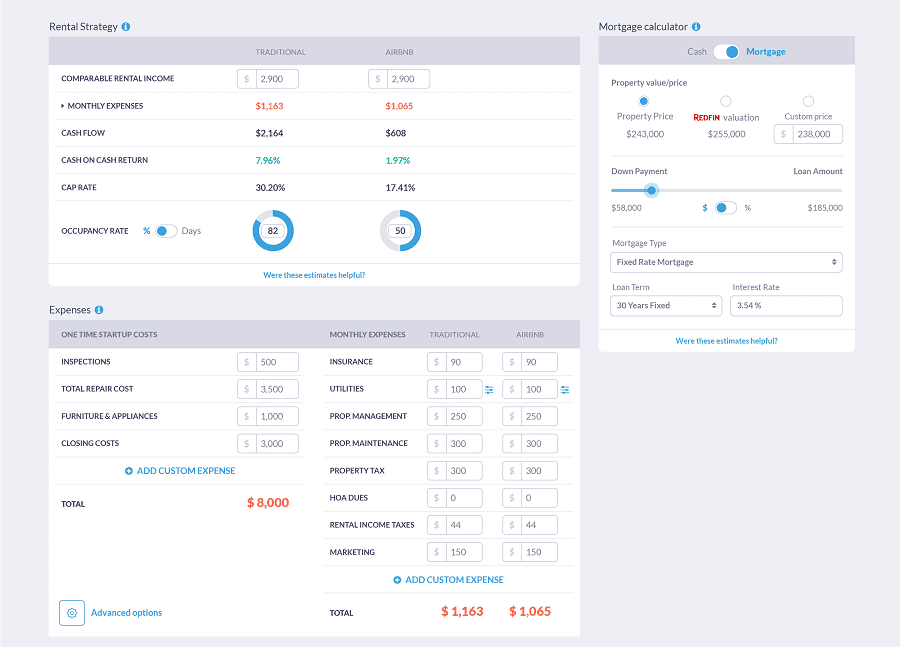Open Advanced options for expenses
Image resolution: width=900 pixels, height=647 pixels.
point(126,612)
